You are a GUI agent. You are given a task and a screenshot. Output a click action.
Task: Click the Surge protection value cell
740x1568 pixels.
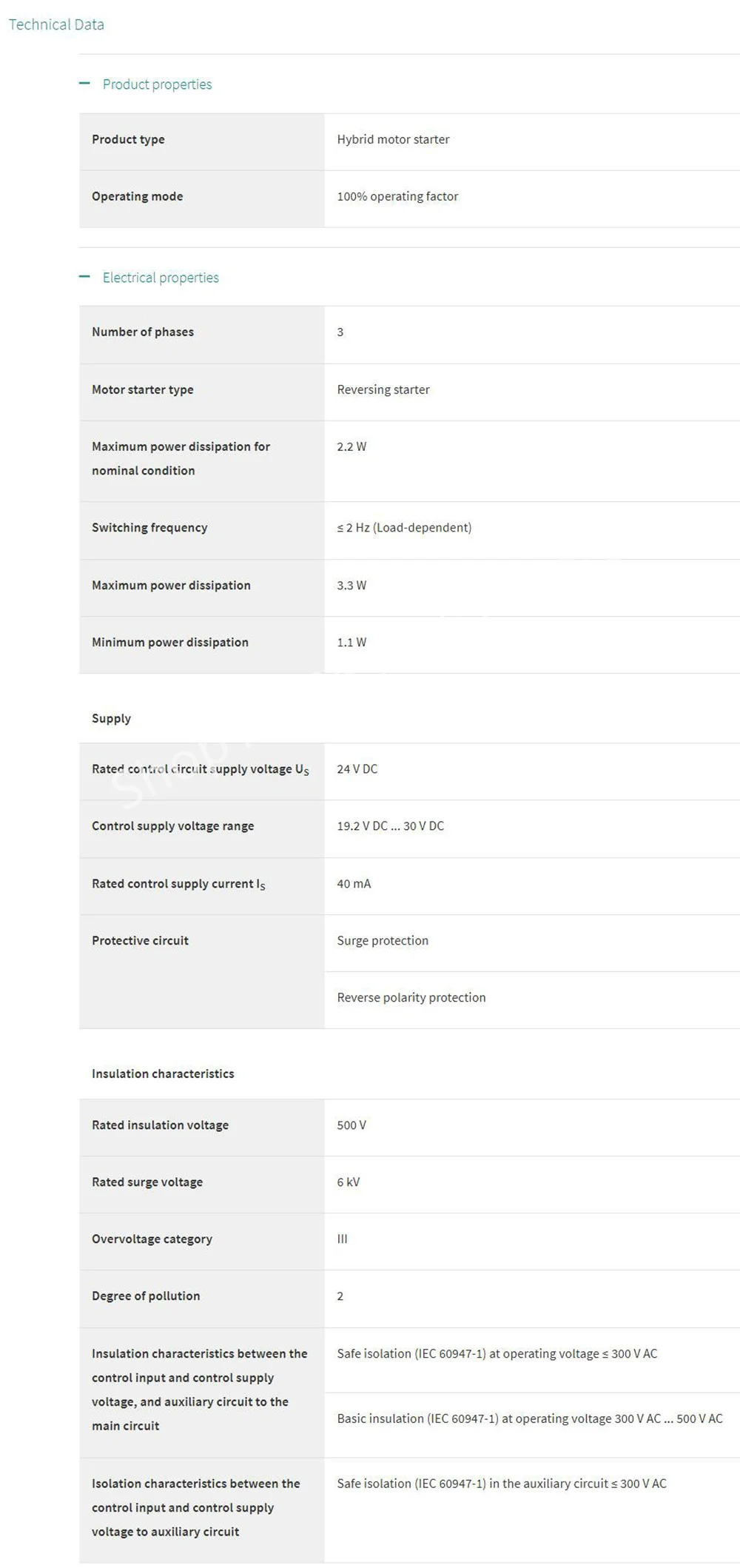click(383, 940)
